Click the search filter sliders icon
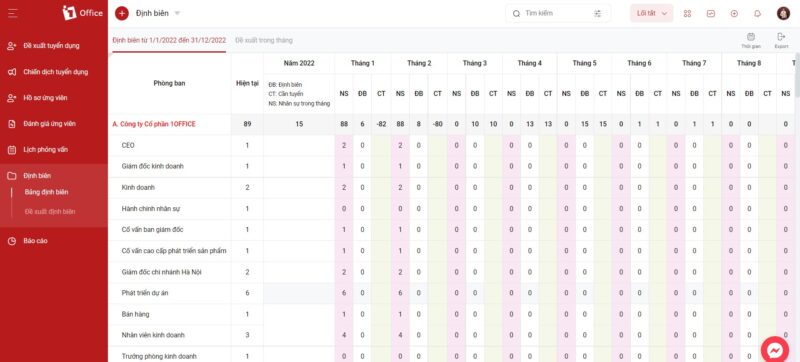 [x=597, y=14]
